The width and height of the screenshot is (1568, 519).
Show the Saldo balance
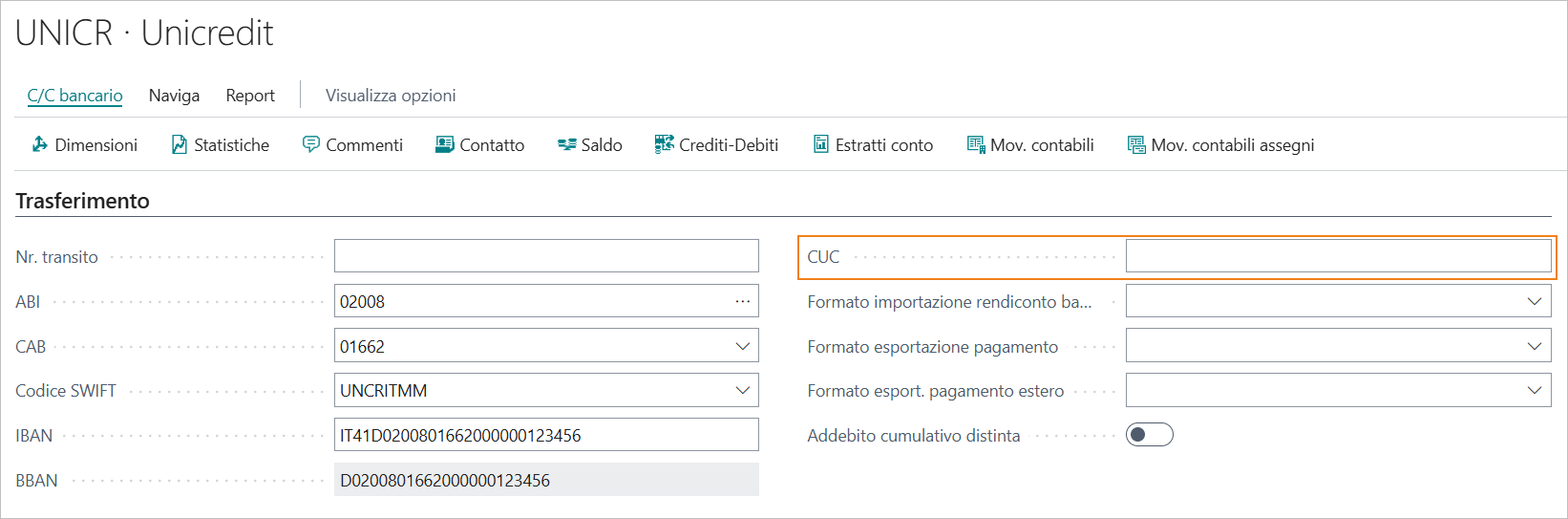tap(590, 144)
